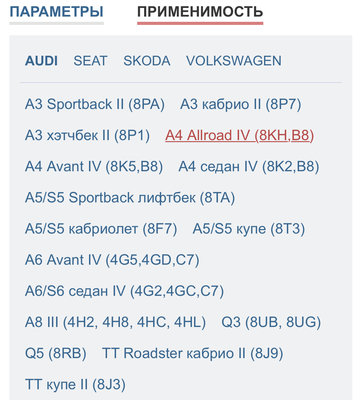Open A3 Sportback II (8PA) link

pyautogui.click(x=95, y=104)
